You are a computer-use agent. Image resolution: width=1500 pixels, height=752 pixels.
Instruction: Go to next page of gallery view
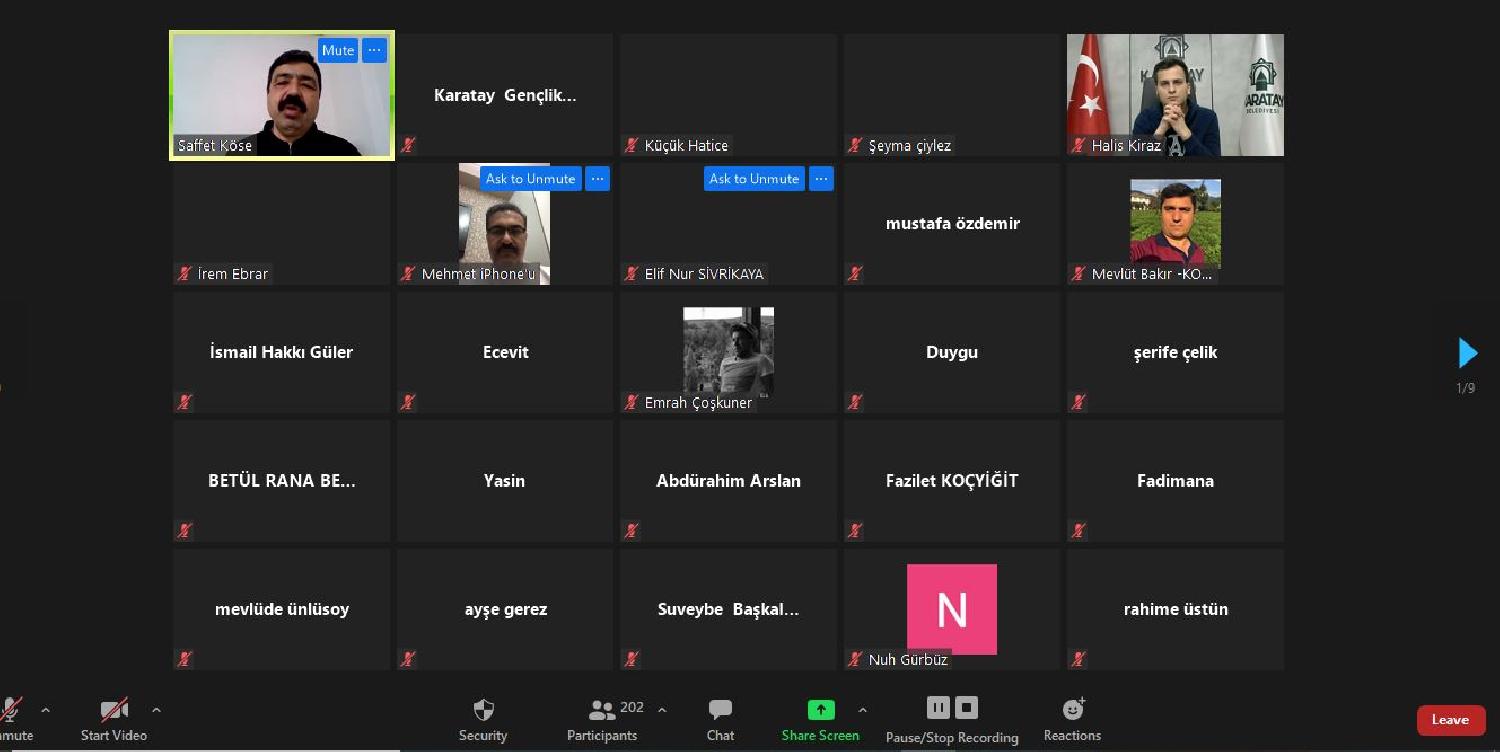click(x=1467, y=353)
